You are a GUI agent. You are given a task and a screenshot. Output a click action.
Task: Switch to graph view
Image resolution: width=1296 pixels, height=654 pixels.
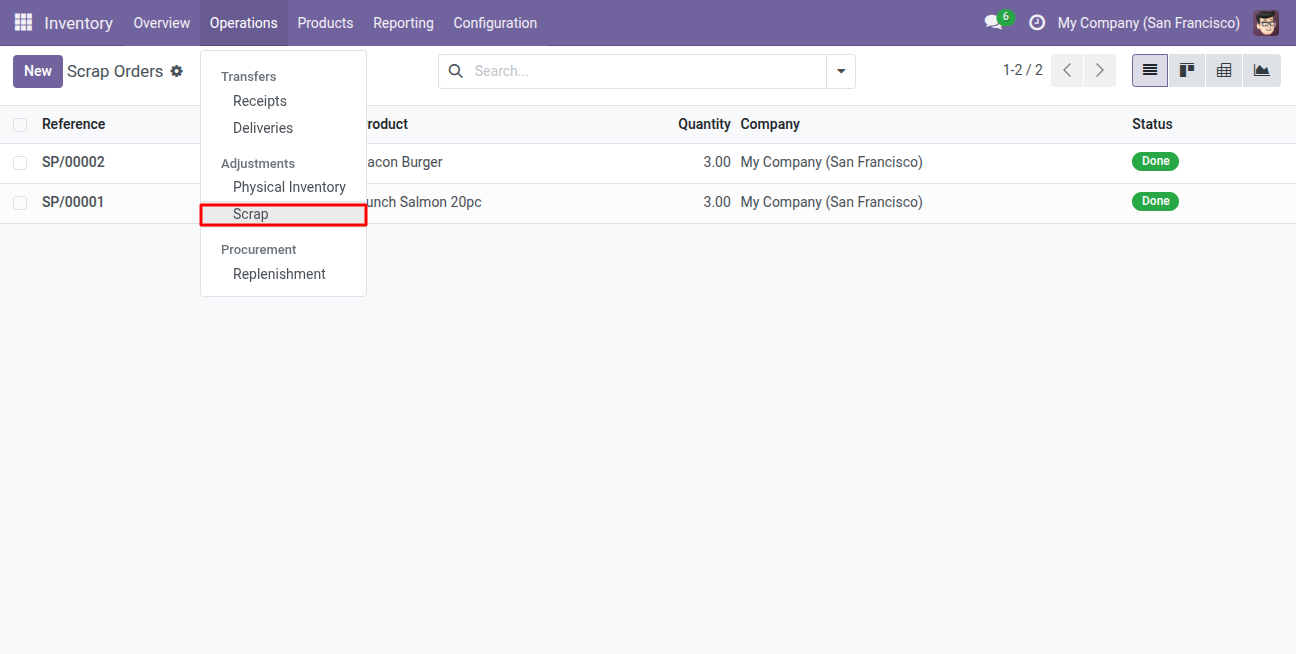click(x=1261, y=71)
